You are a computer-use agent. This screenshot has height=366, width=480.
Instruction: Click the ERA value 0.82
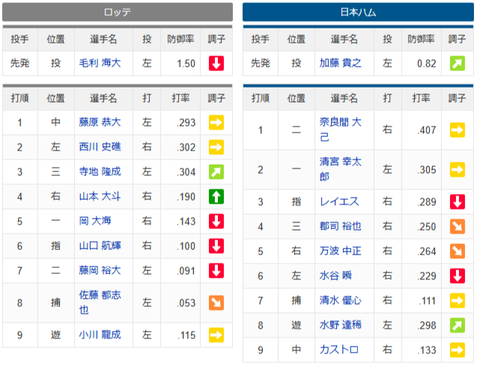pyautogui.click(x=427, y=63)
